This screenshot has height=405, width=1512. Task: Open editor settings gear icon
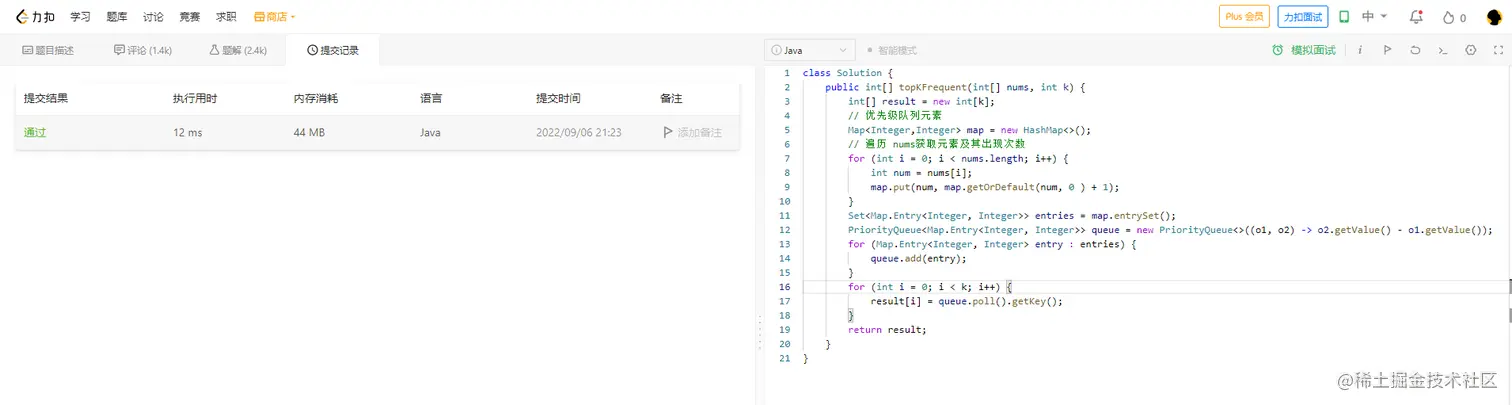(x=1470, y=50)
